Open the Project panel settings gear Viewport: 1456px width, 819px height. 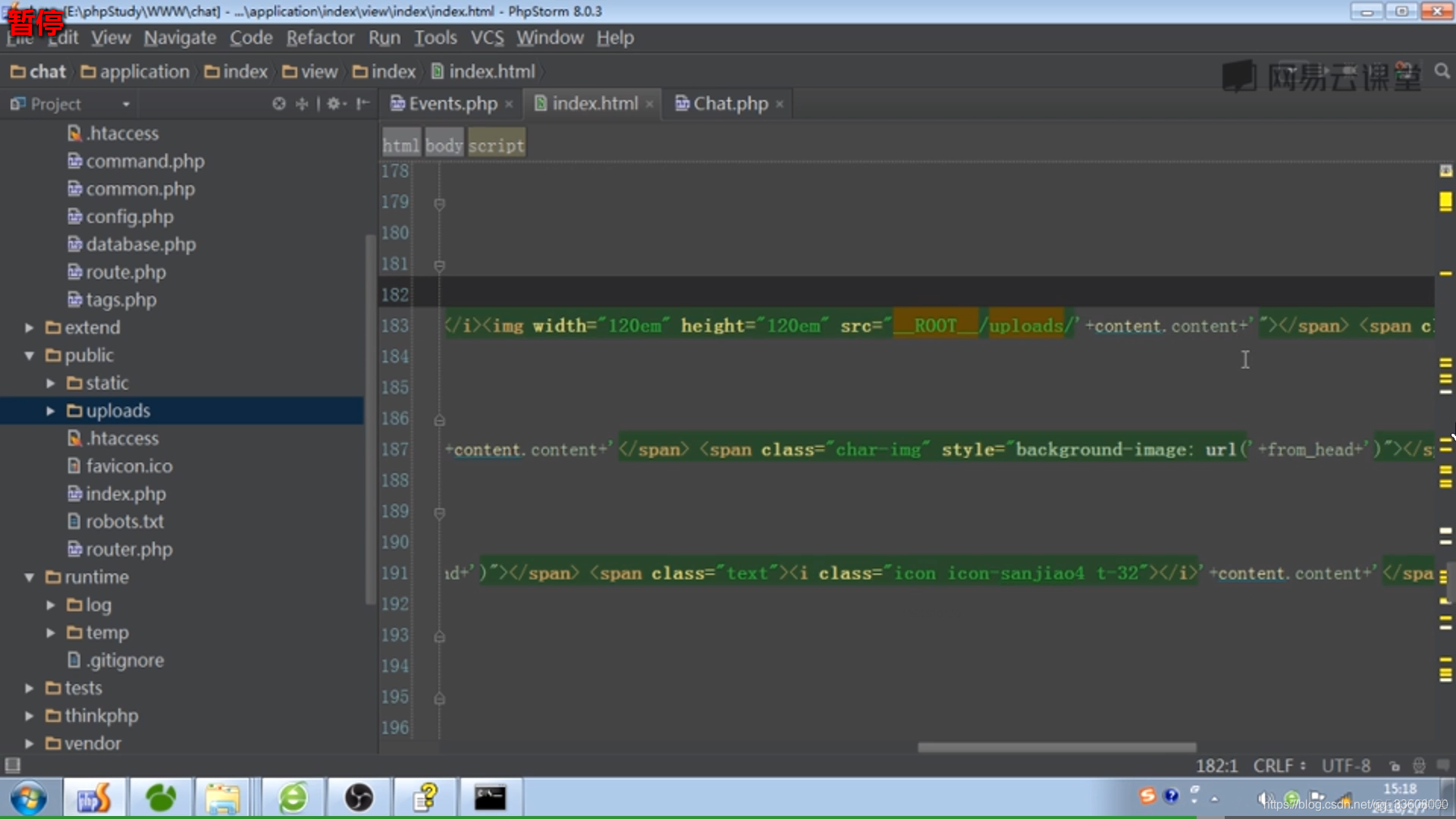point(337,104)
